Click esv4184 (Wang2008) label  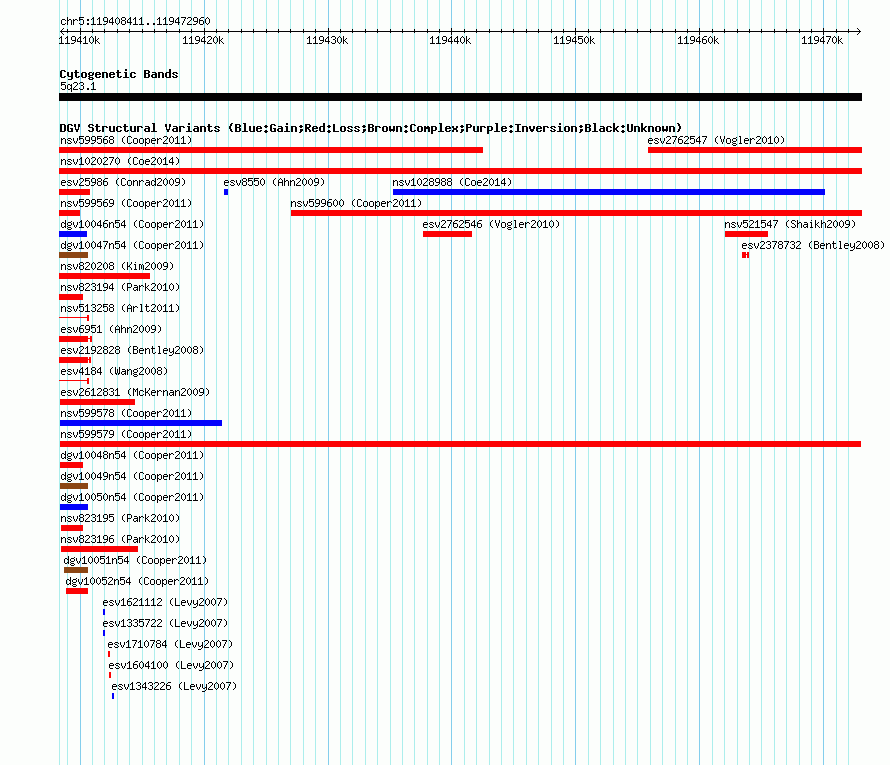(114, 371)
